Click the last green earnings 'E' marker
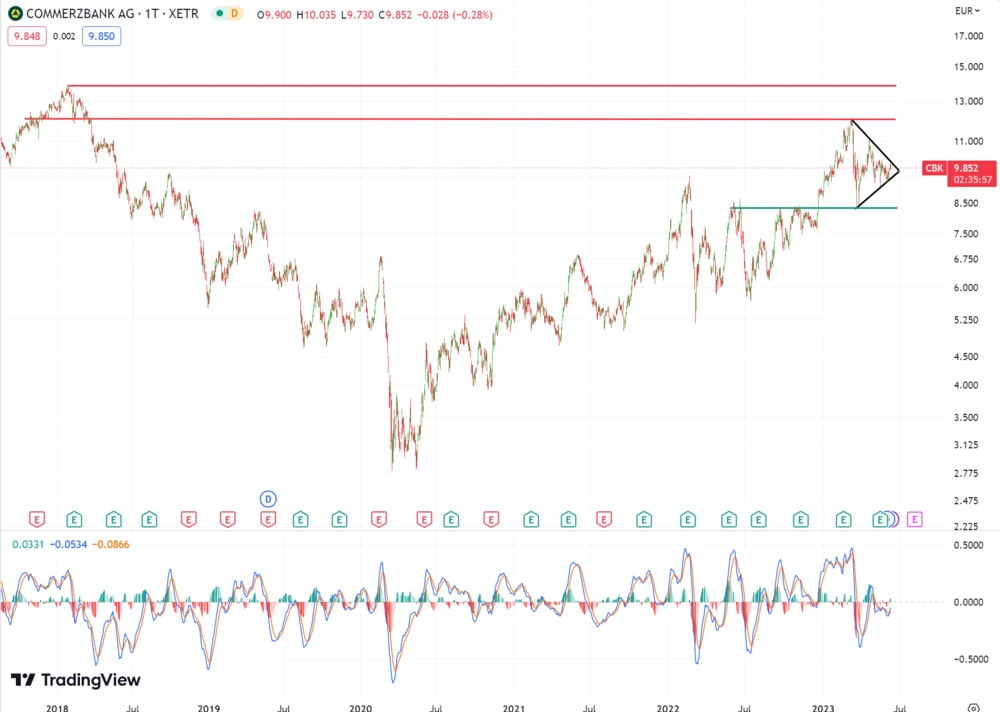The width and height of the screenshot is (1000, 712). point(881,519)
